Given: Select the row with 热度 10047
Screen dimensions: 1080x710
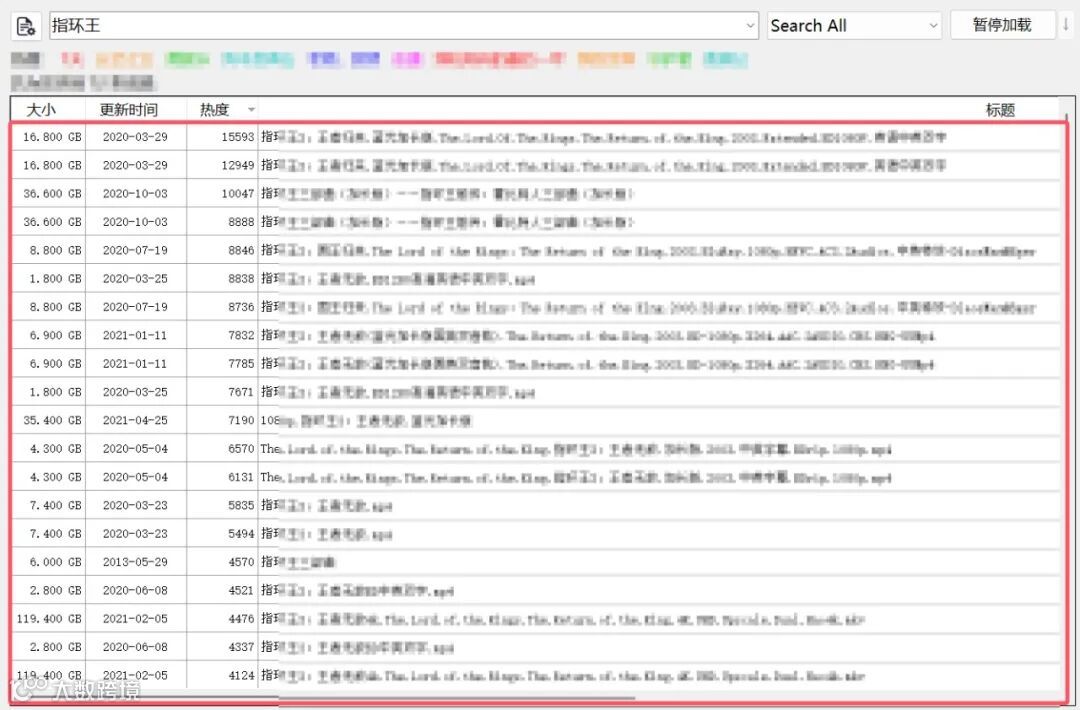Looking at the screenshot, I should click(x=536, y=194).
